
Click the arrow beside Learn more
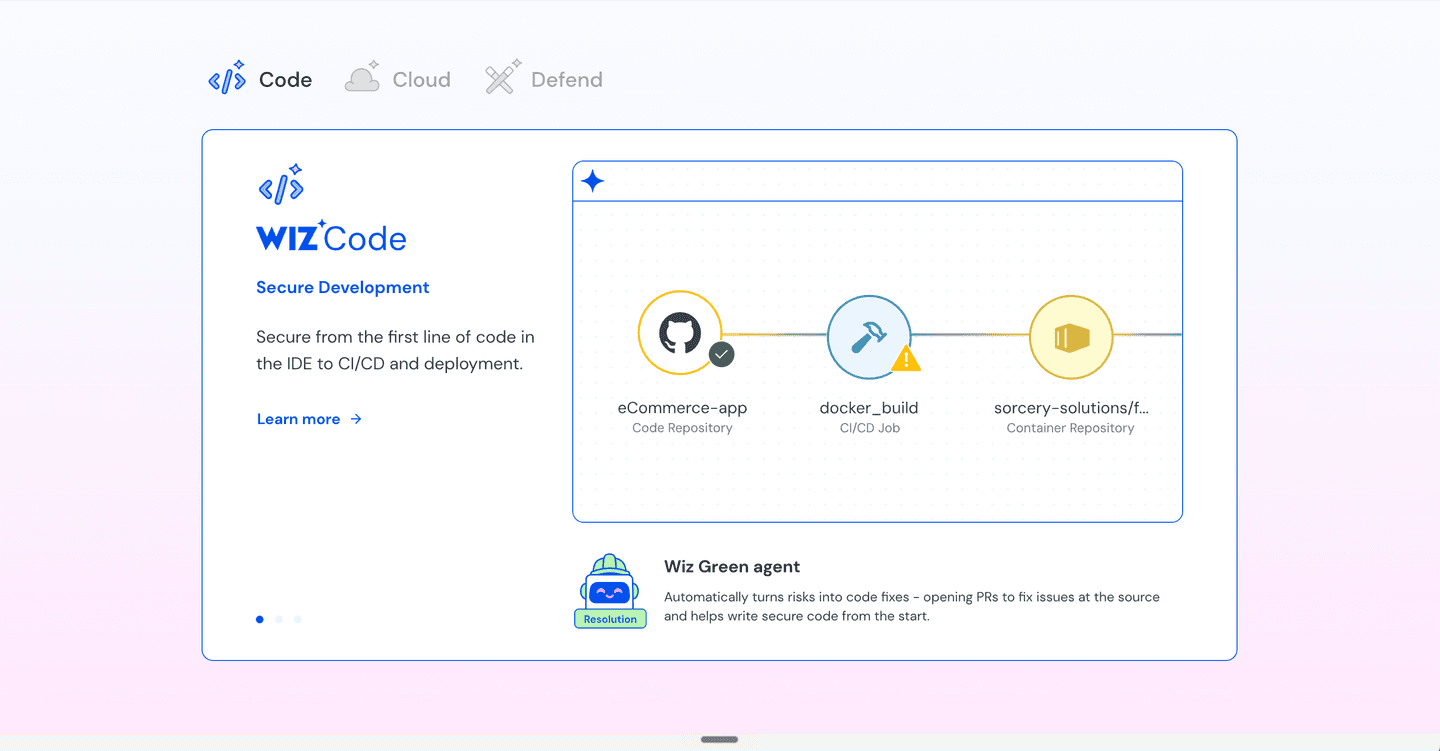[356, 419]
